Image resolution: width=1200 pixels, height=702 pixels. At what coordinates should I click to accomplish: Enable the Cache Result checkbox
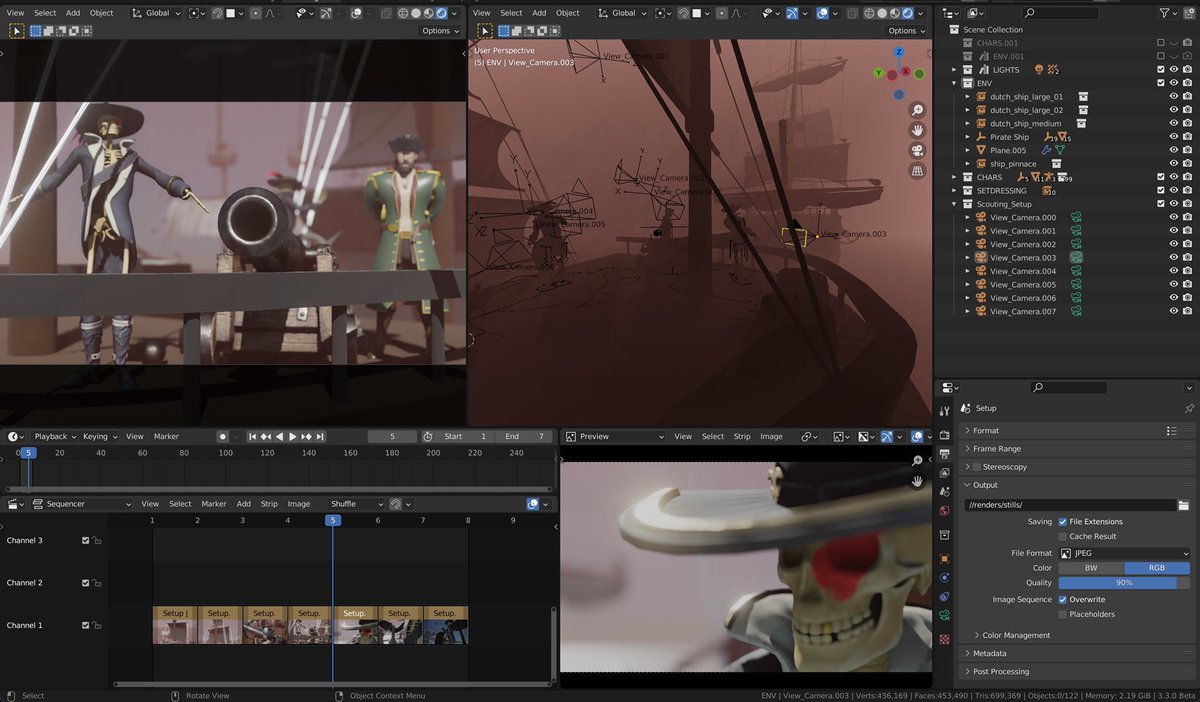[x=1062, y=536]
